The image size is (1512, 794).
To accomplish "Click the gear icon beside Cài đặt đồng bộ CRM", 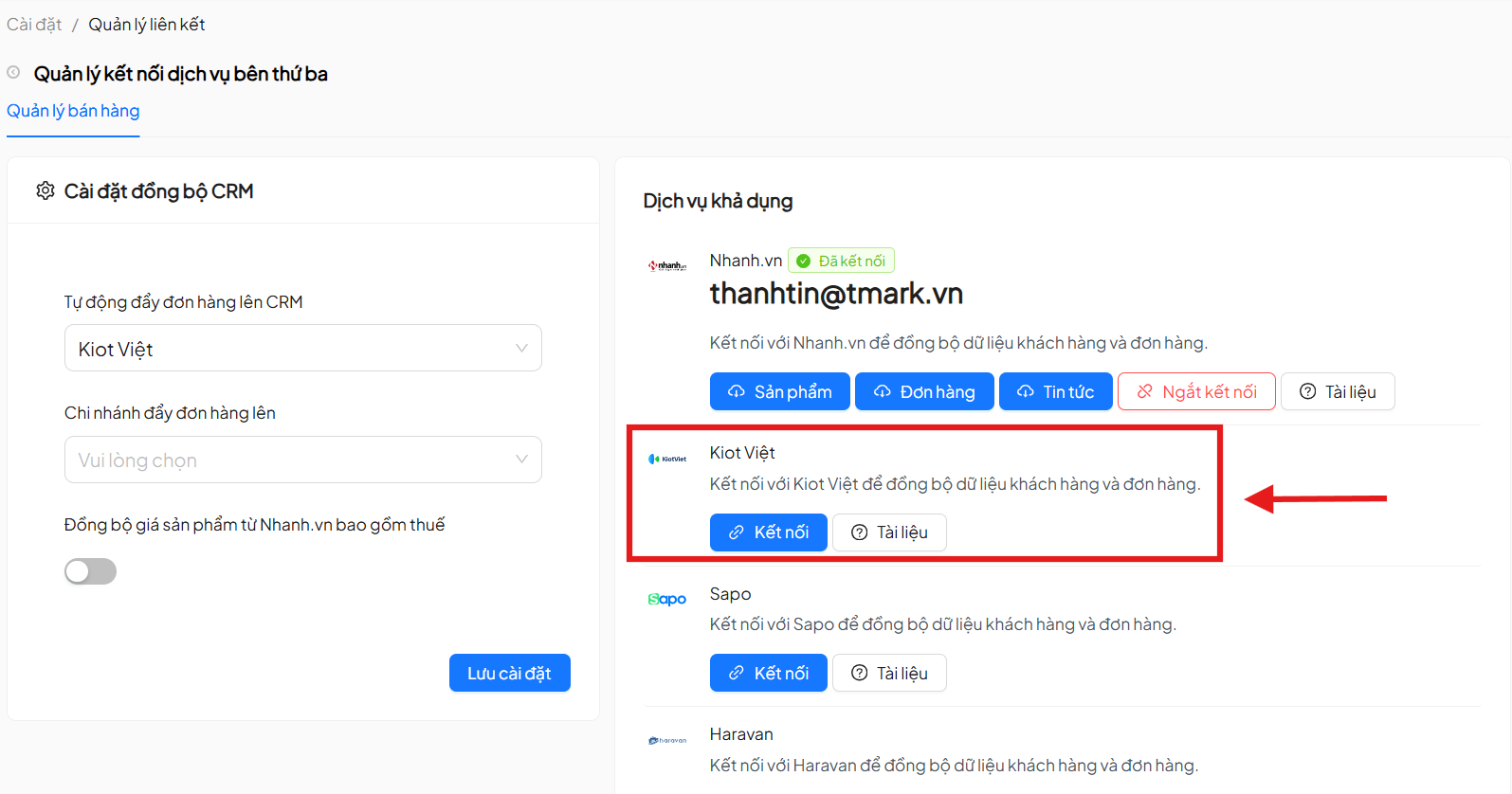I will point(45,191).
